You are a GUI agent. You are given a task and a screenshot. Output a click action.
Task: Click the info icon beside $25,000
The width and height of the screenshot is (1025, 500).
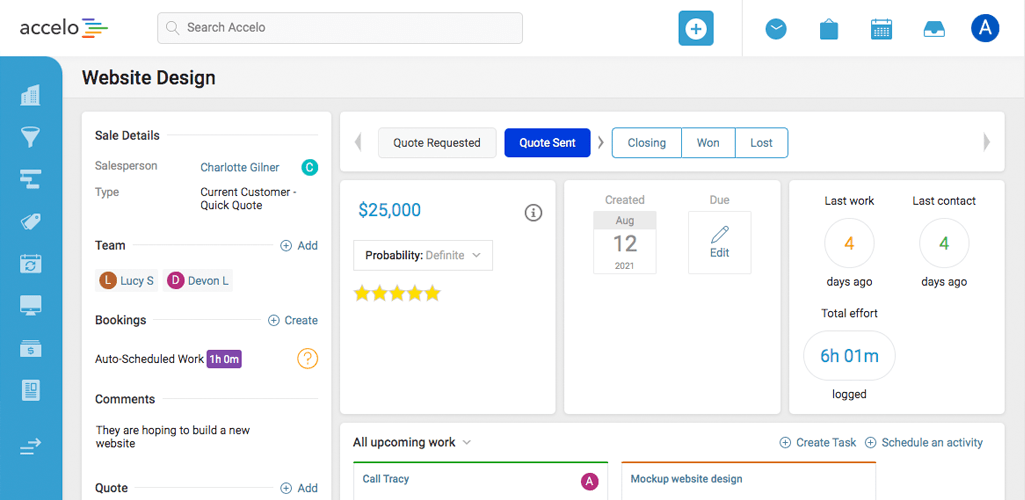[533, 212]
